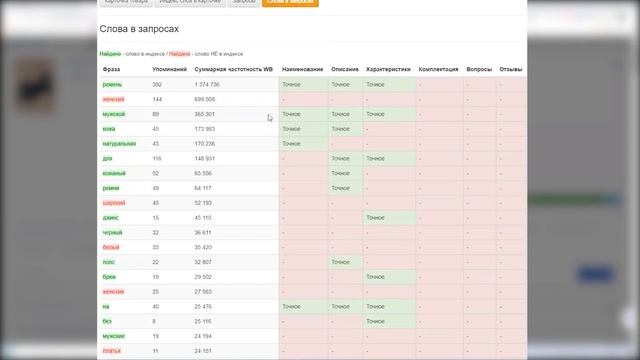Select the red word белый

[111, 247]
